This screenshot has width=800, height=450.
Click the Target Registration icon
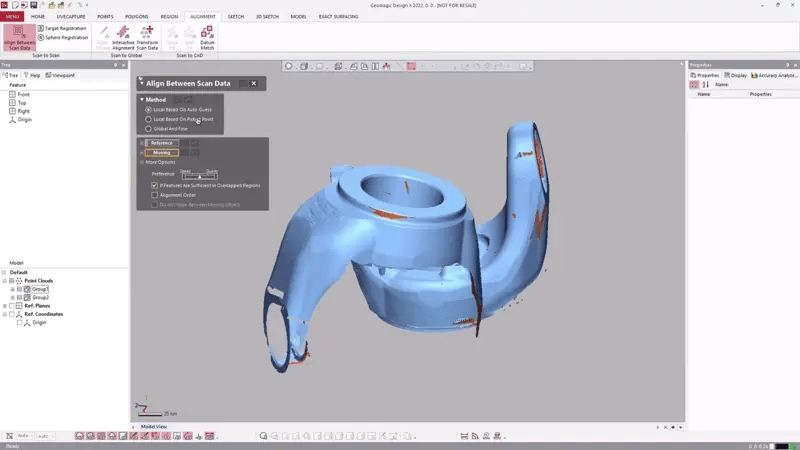pos(41,28)
